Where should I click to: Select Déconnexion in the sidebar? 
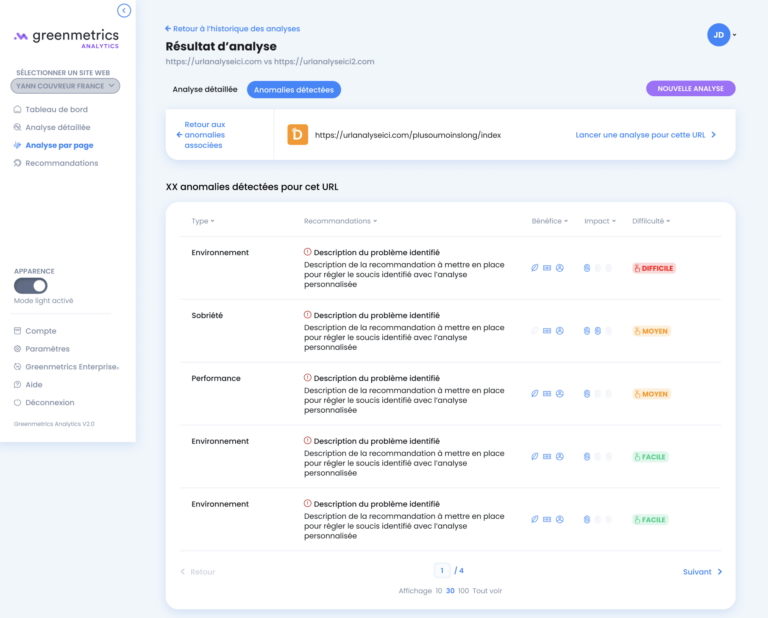(50, 403)
